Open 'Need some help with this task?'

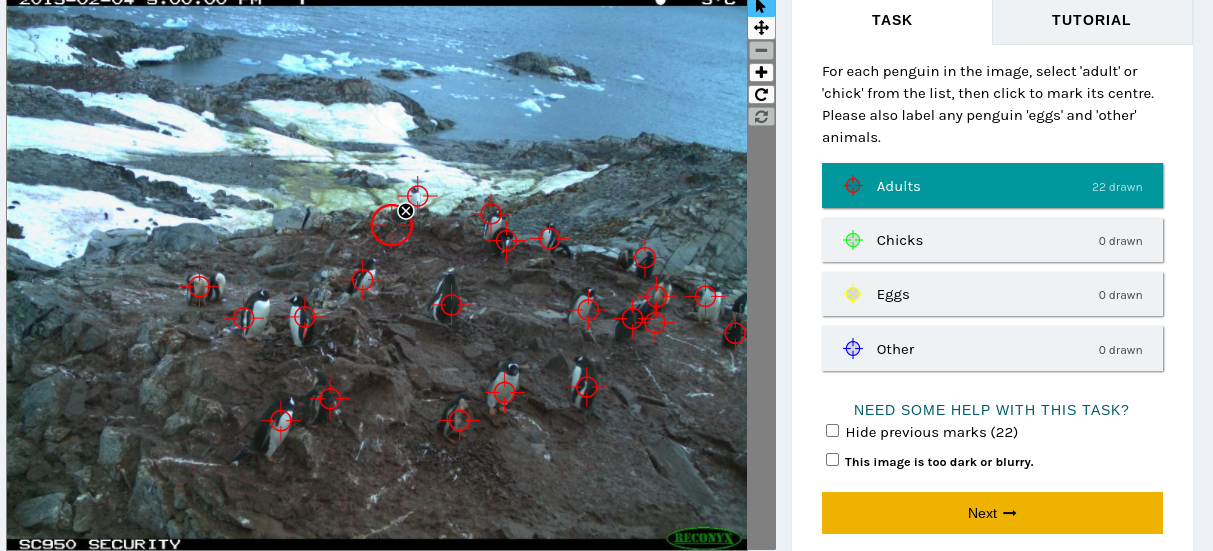click(x=991, y=410)
